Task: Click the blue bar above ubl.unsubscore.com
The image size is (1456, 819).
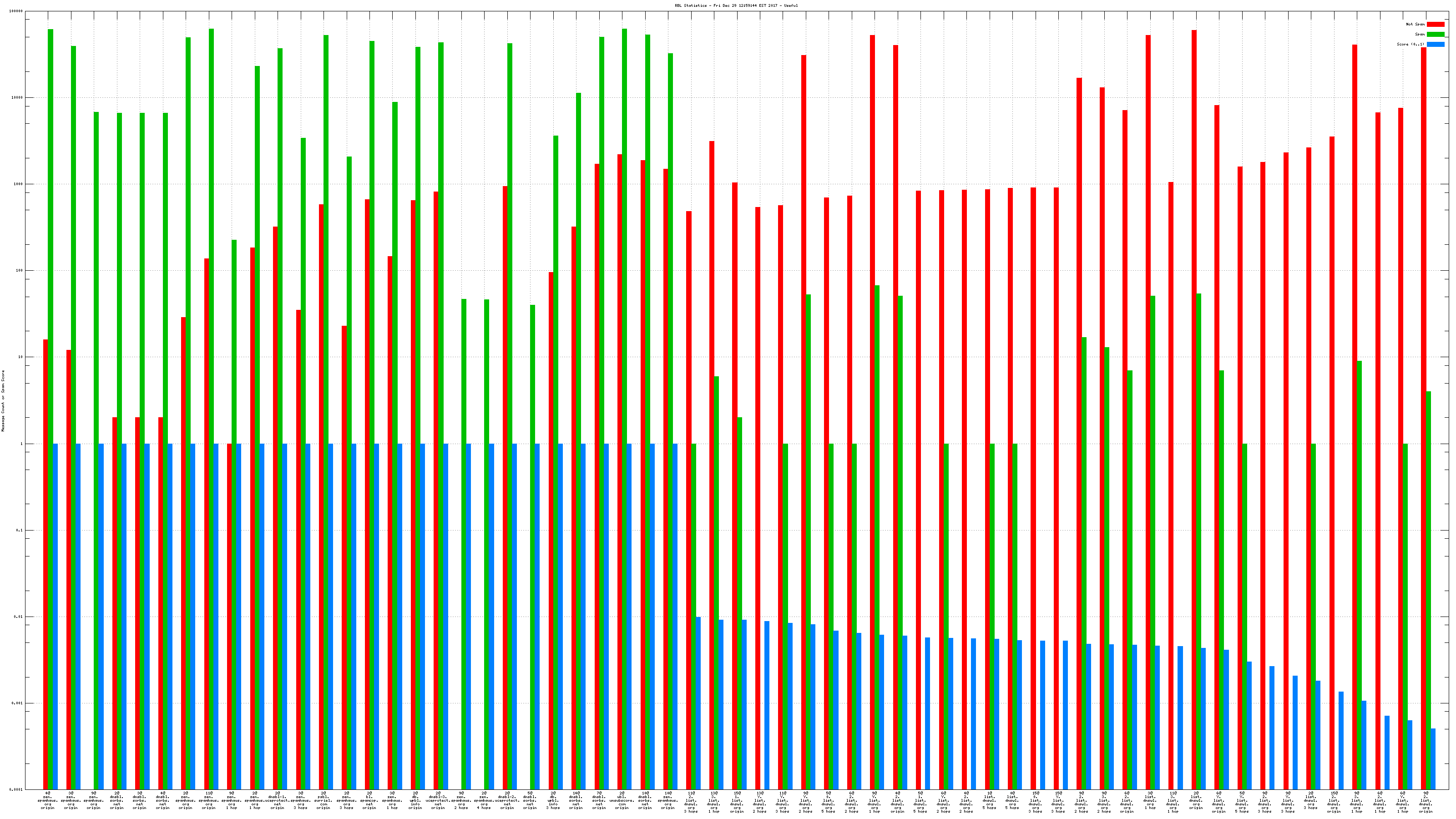Action: [x=629, y=616]
